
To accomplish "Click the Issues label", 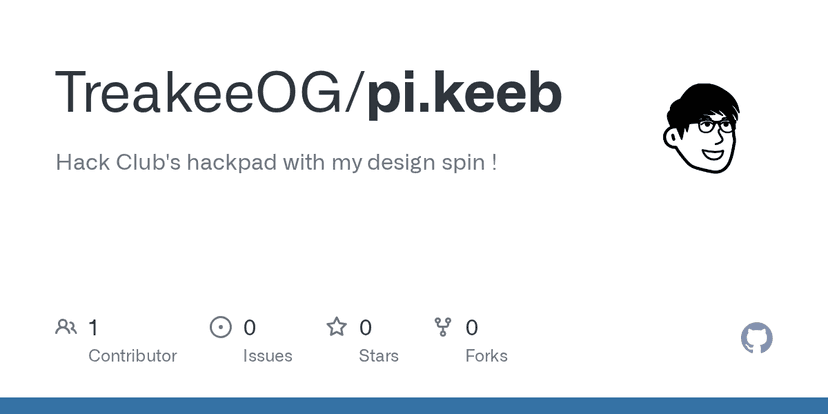I will click(x=268, y=356).
